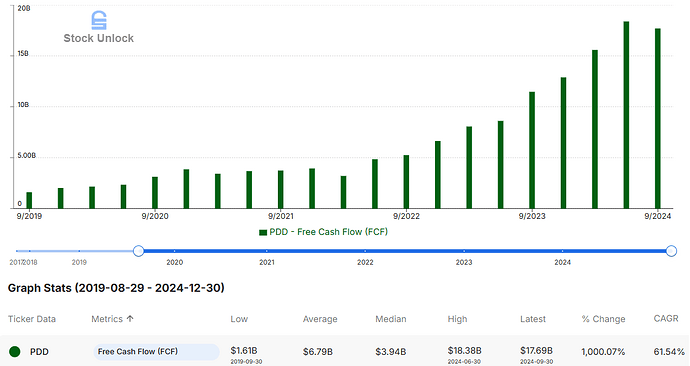The image size is (690, 366).
Task: Select the right range slider handle
Action: point(671,251)
